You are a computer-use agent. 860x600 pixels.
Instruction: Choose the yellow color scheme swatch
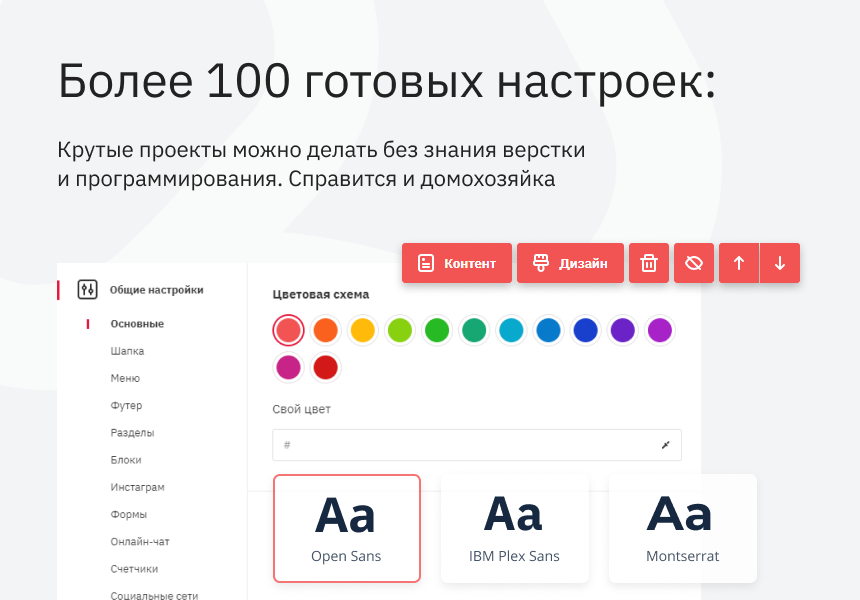click(x=362, y=330)
